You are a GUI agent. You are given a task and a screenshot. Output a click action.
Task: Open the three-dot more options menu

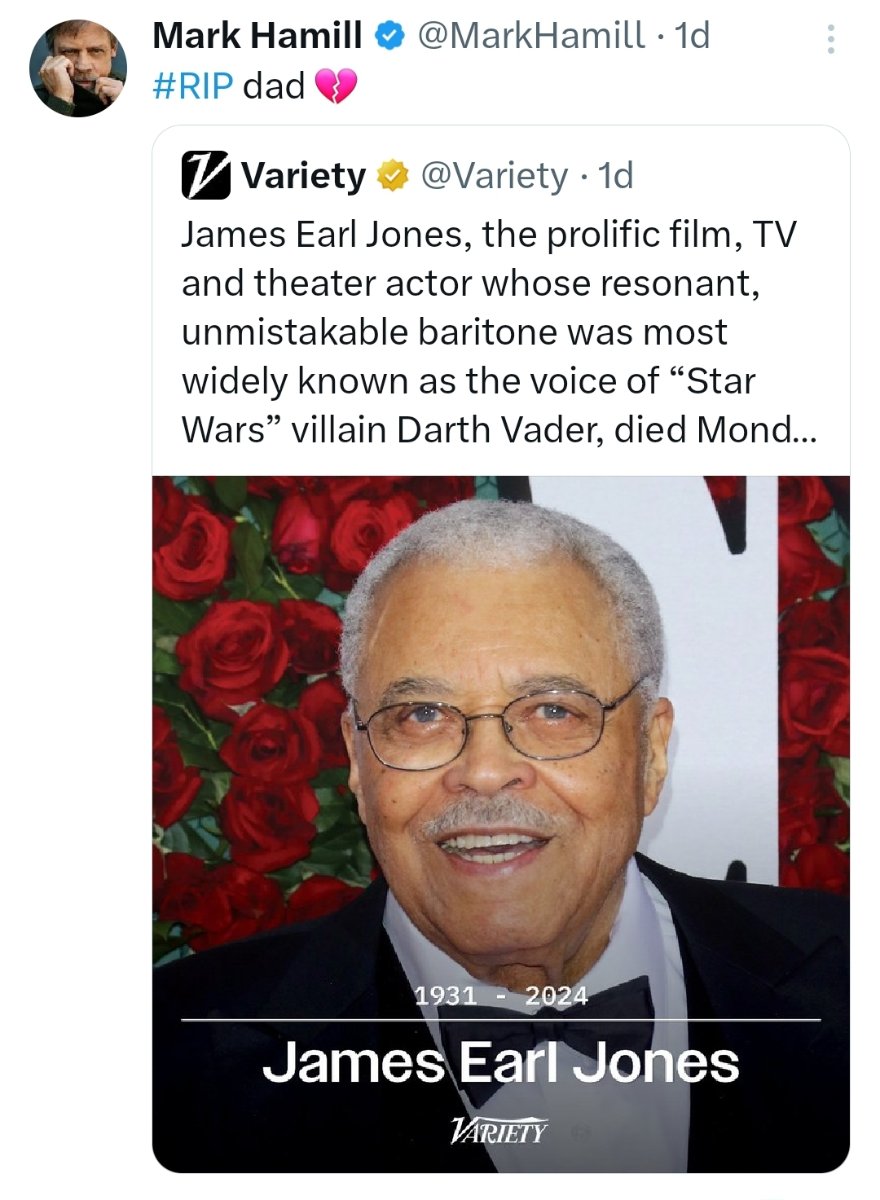point(829,39)
